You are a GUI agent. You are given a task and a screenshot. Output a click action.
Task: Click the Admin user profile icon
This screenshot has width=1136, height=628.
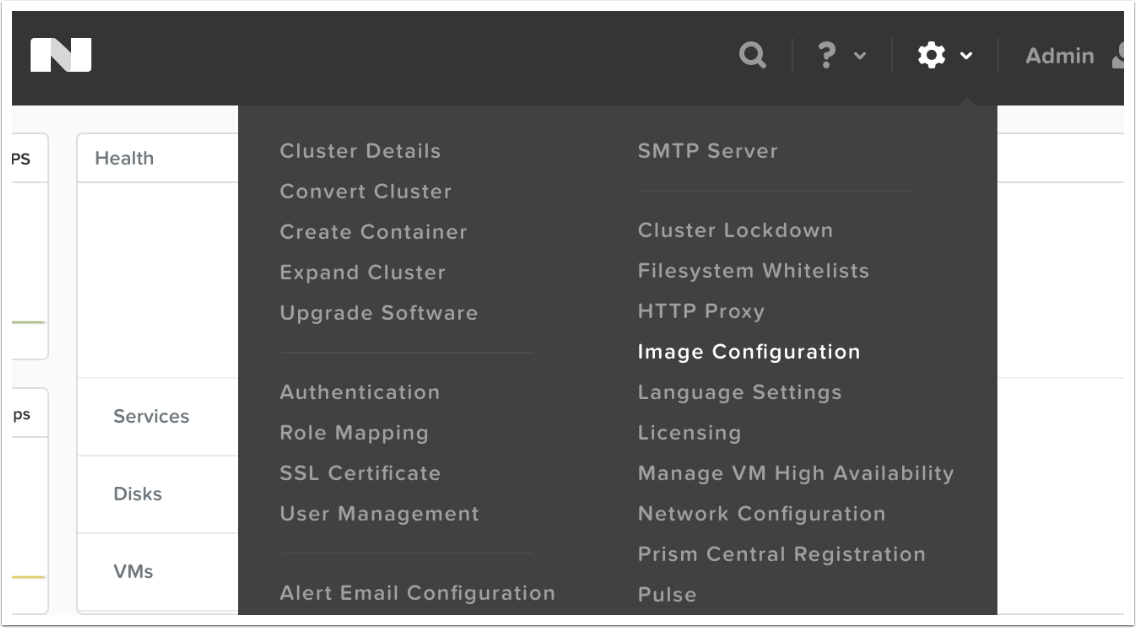click(1120, 57)
